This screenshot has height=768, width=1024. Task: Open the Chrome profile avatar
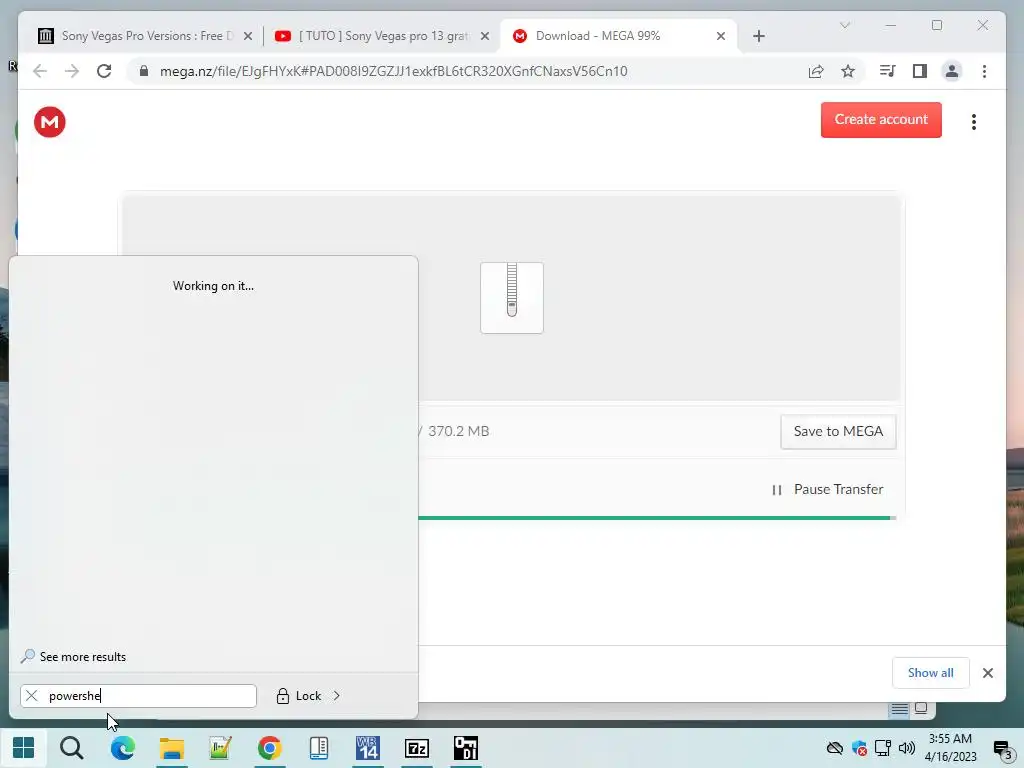(x=952, y=71)
